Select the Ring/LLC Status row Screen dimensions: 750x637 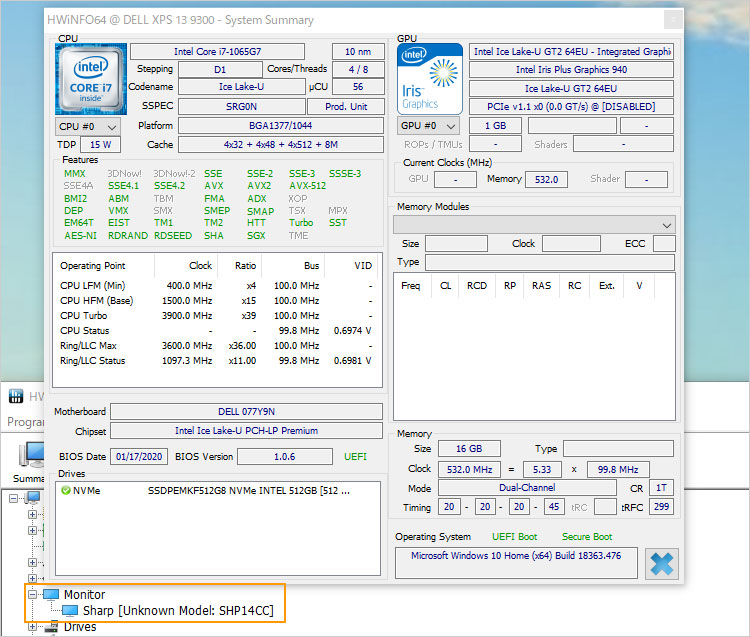(x=216, y=361)
